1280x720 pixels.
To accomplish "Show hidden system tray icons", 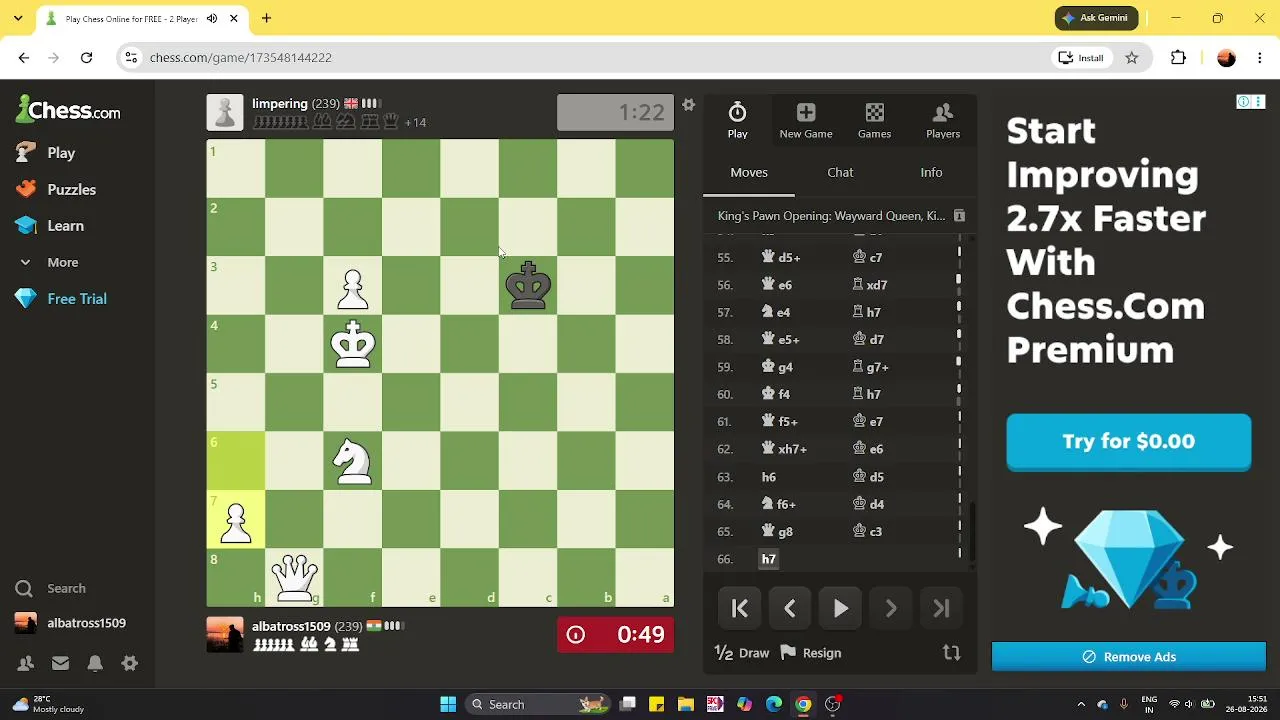I will tap(1081, 704).
